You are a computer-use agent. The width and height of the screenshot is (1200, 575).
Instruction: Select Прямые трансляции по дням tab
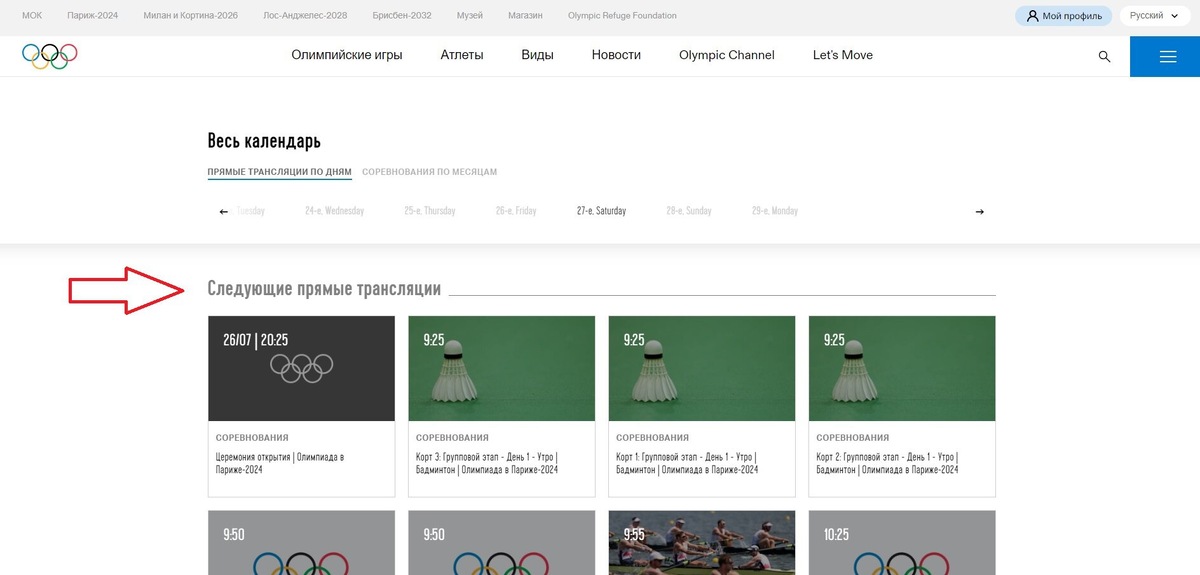click(x=280, y=172)
